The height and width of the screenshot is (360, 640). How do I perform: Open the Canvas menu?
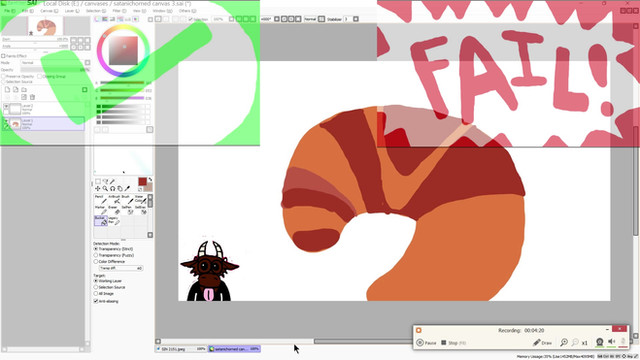coord(49,11)
